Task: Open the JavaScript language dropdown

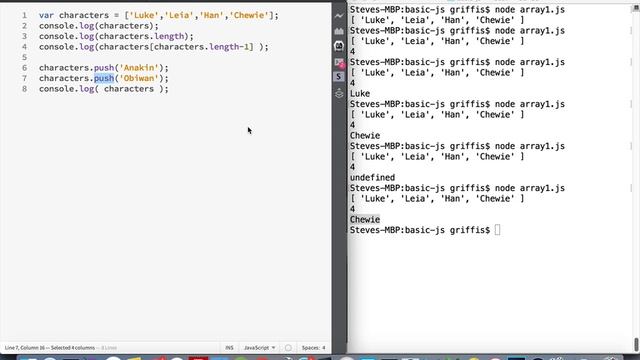Action: [259, 348]
